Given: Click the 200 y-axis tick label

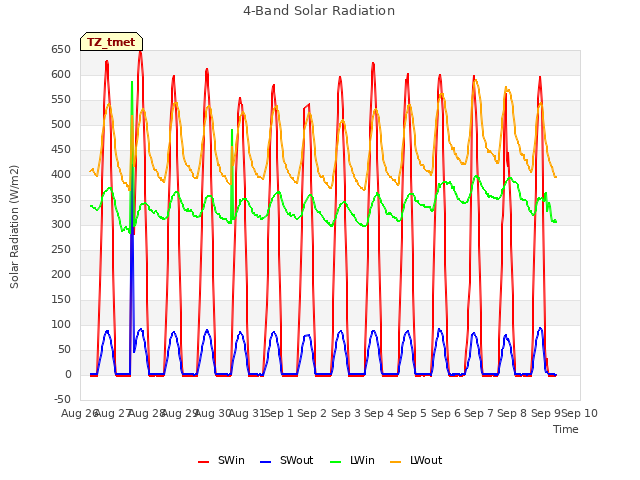Looking at the screenshot, I should pyautogui.click(x=61, y=275).
